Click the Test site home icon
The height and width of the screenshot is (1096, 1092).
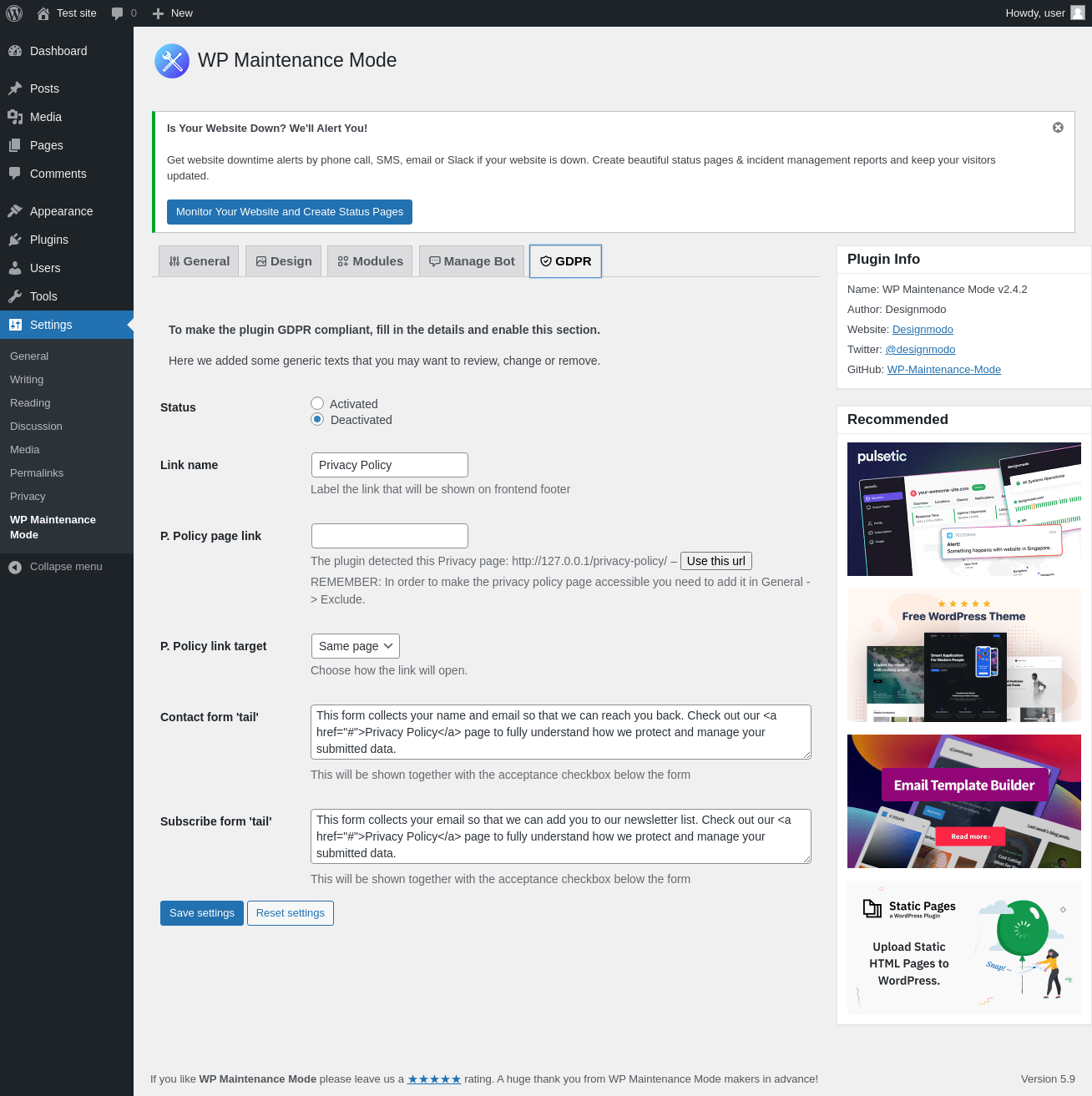pyautogui.click(x=43, y=13)
